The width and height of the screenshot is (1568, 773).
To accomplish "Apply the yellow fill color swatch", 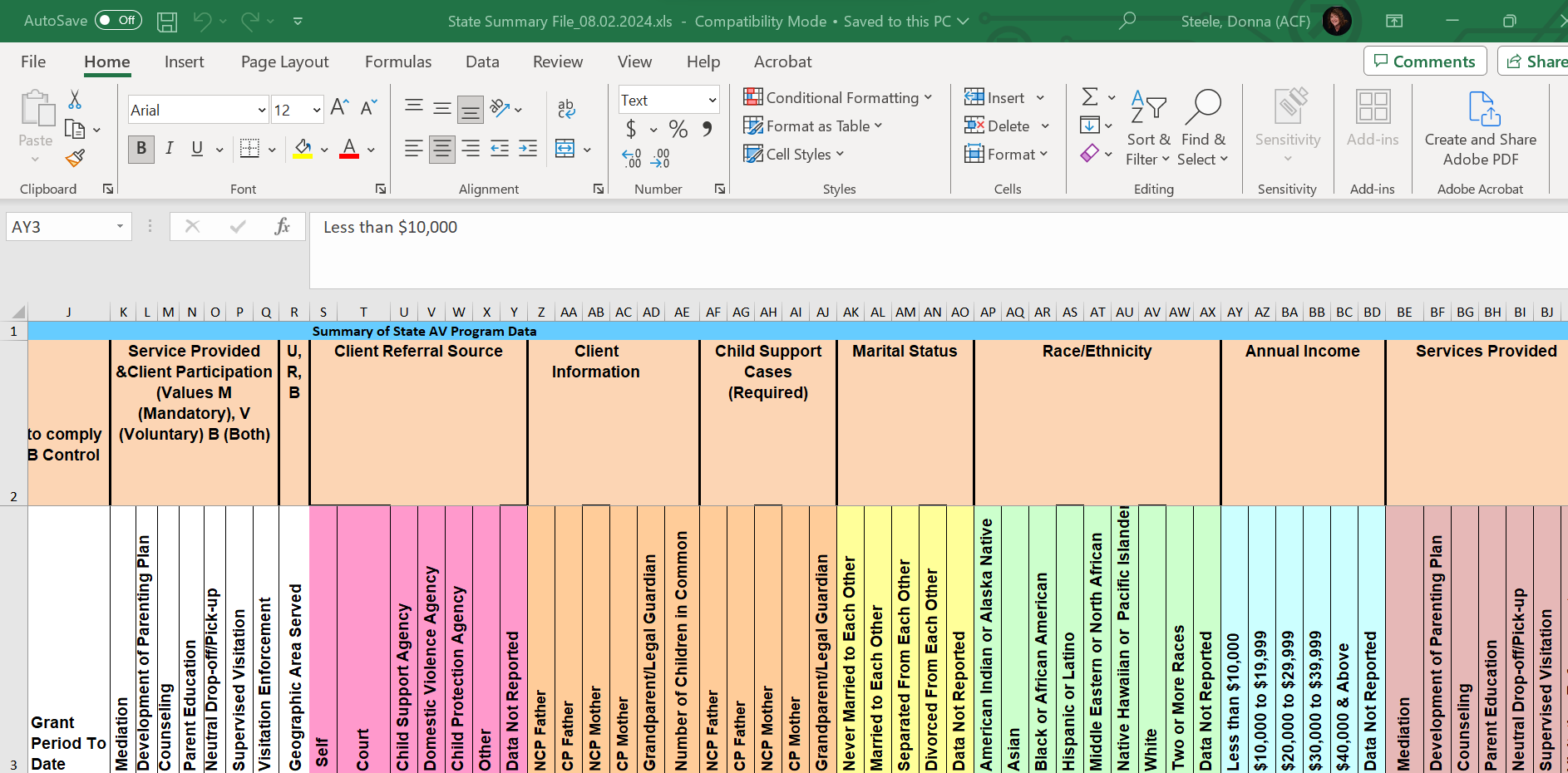I will tap(303, 150).
